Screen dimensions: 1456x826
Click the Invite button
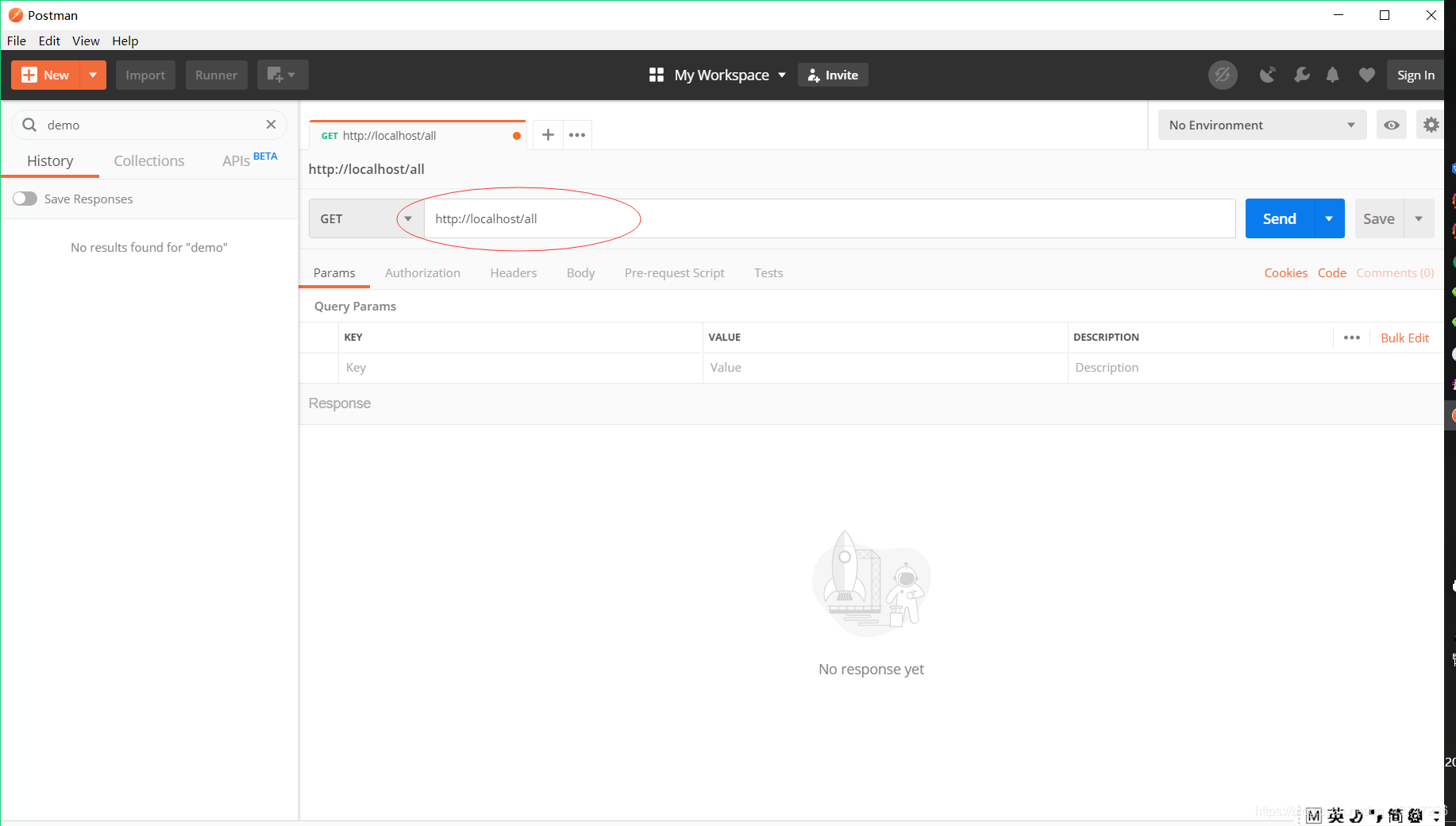tap(833, 75)
